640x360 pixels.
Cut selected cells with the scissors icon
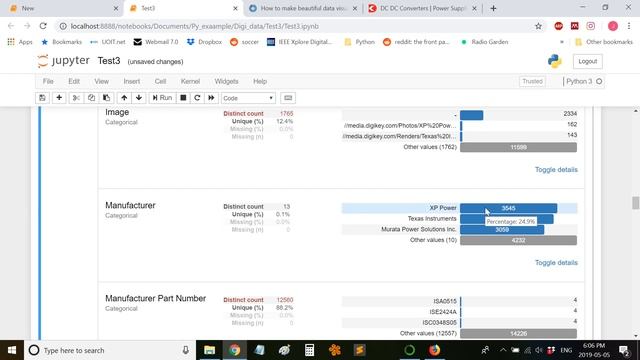[x=76, y=98]
